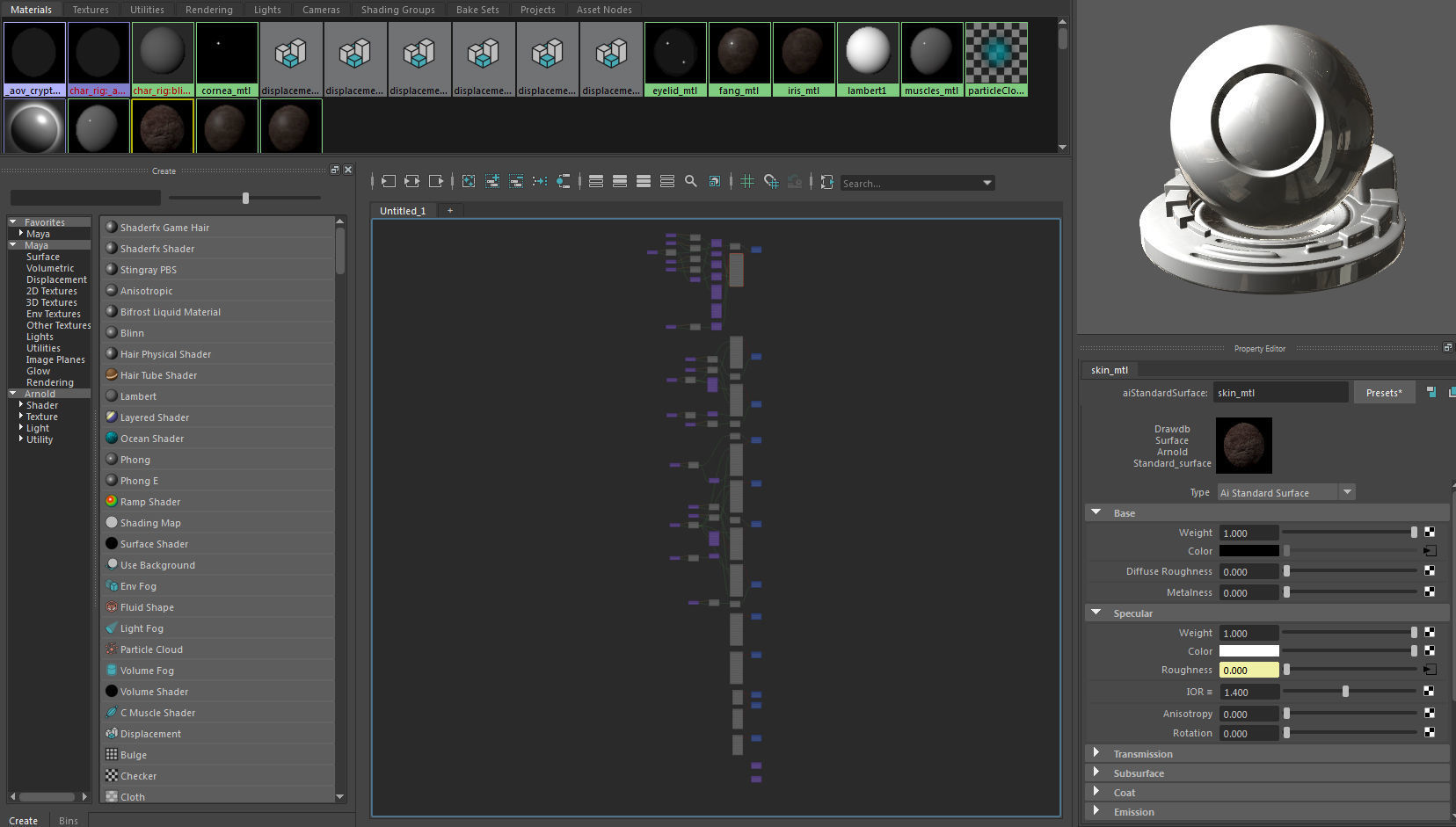Create a Blinn shader
This screenshot has width=1456, height=827.
217,333
